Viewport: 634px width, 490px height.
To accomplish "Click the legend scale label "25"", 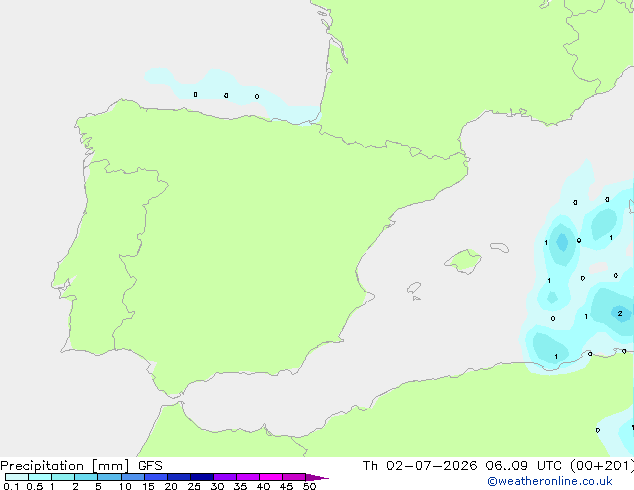I will pyautogui.click(x=194, y=486).
